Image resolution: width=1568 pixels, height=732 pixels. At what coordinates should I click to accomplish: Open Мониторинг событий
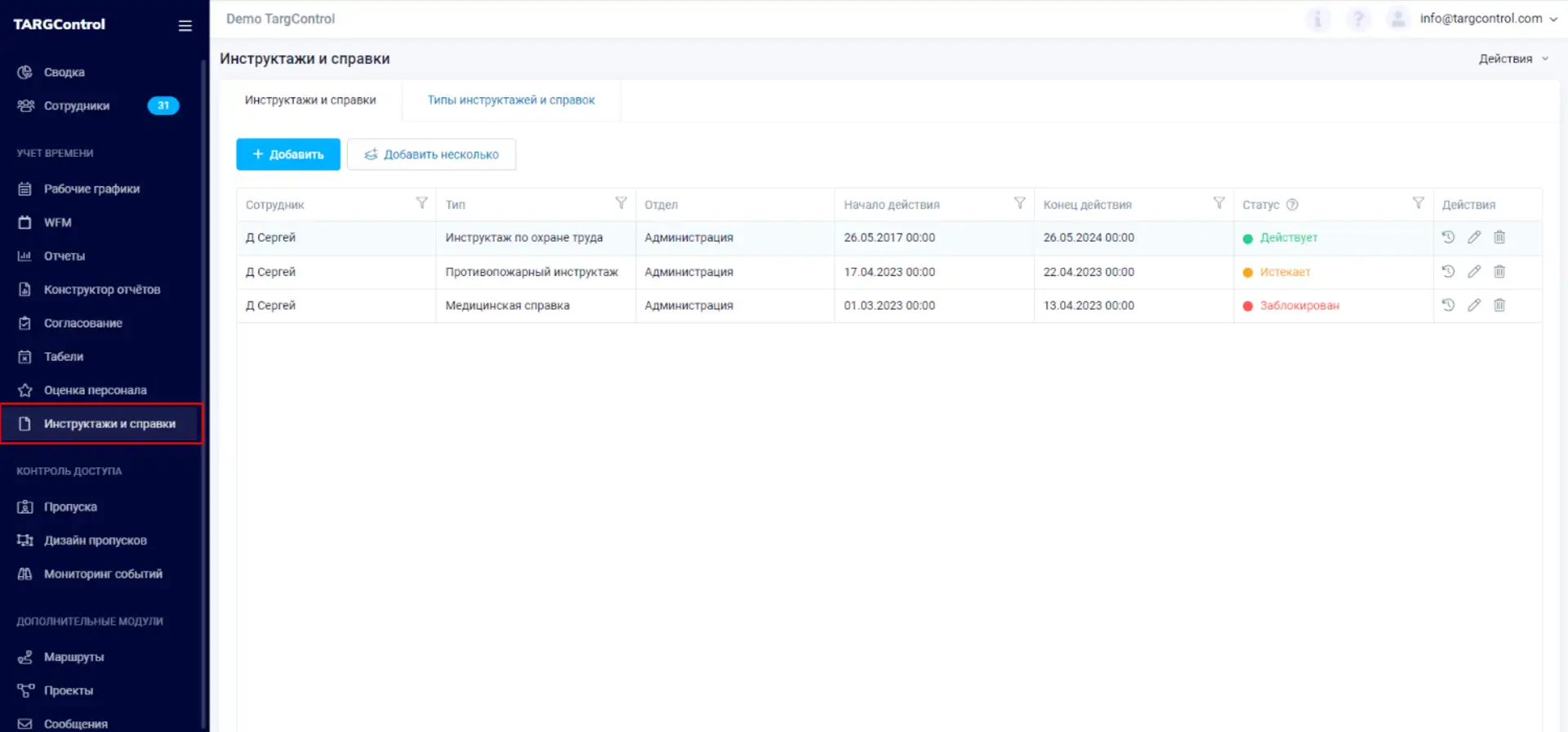(x=101, y=574)
